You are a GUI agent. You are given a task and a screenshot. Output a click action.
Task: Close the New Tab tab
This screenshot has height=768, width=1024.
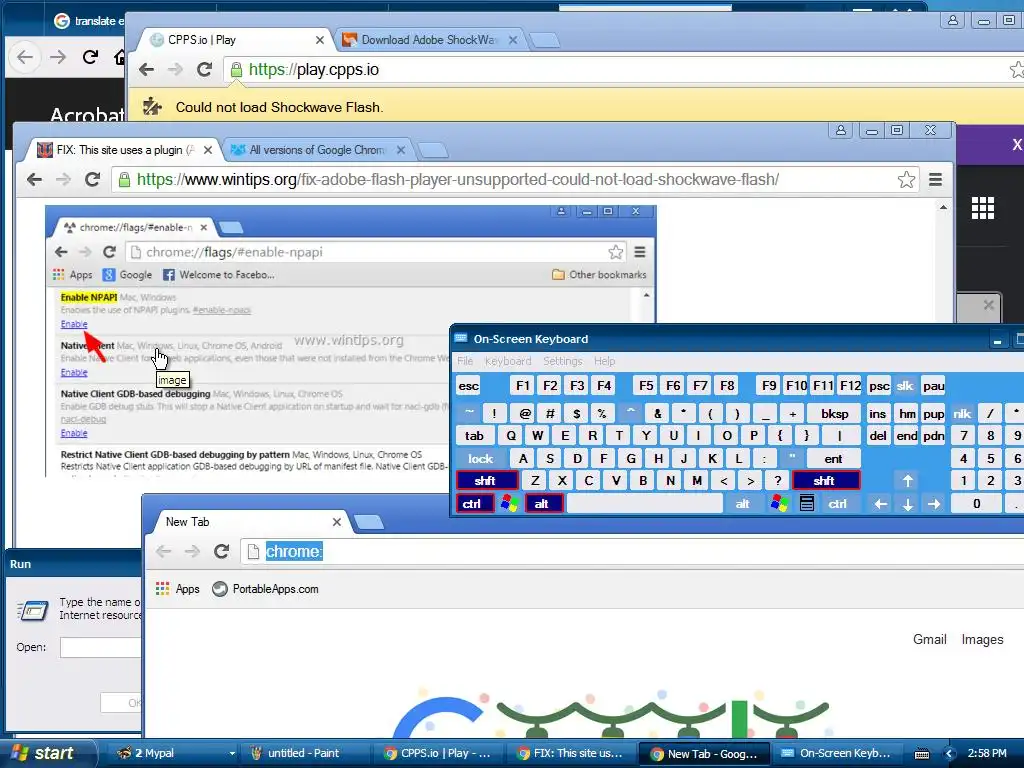[x=336, y=522]
